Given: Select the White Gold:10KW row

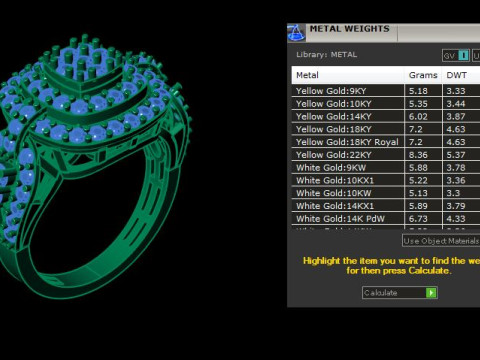Looking at the screenshot, I should click(386, 193).
